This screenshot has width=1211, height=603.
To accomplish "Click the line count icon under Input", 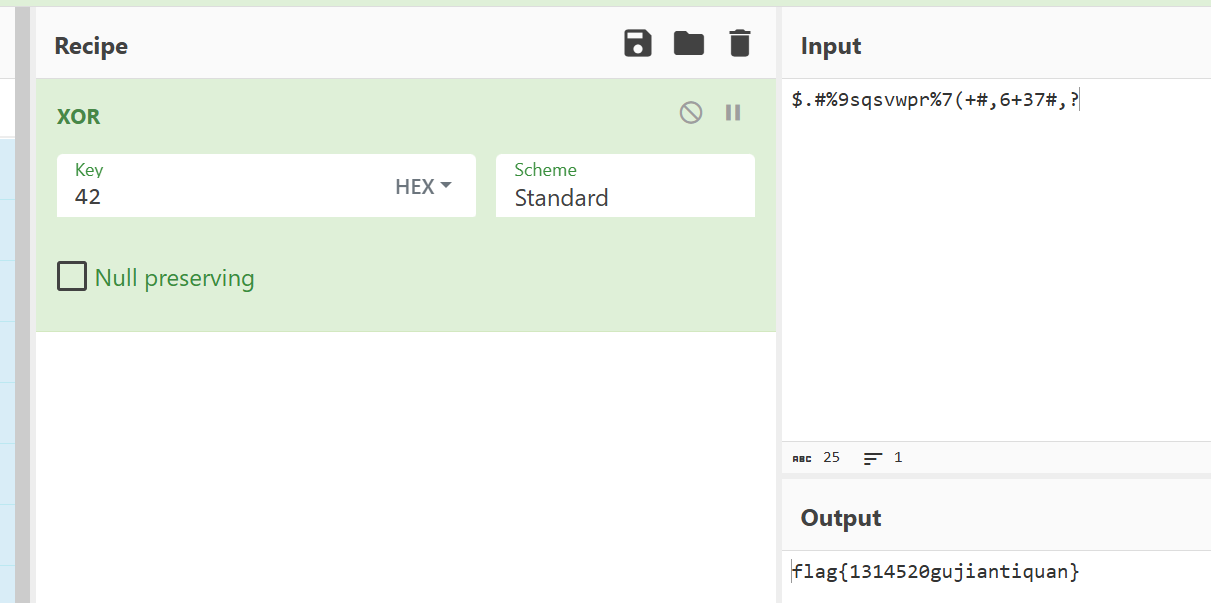I will point(873,458).
